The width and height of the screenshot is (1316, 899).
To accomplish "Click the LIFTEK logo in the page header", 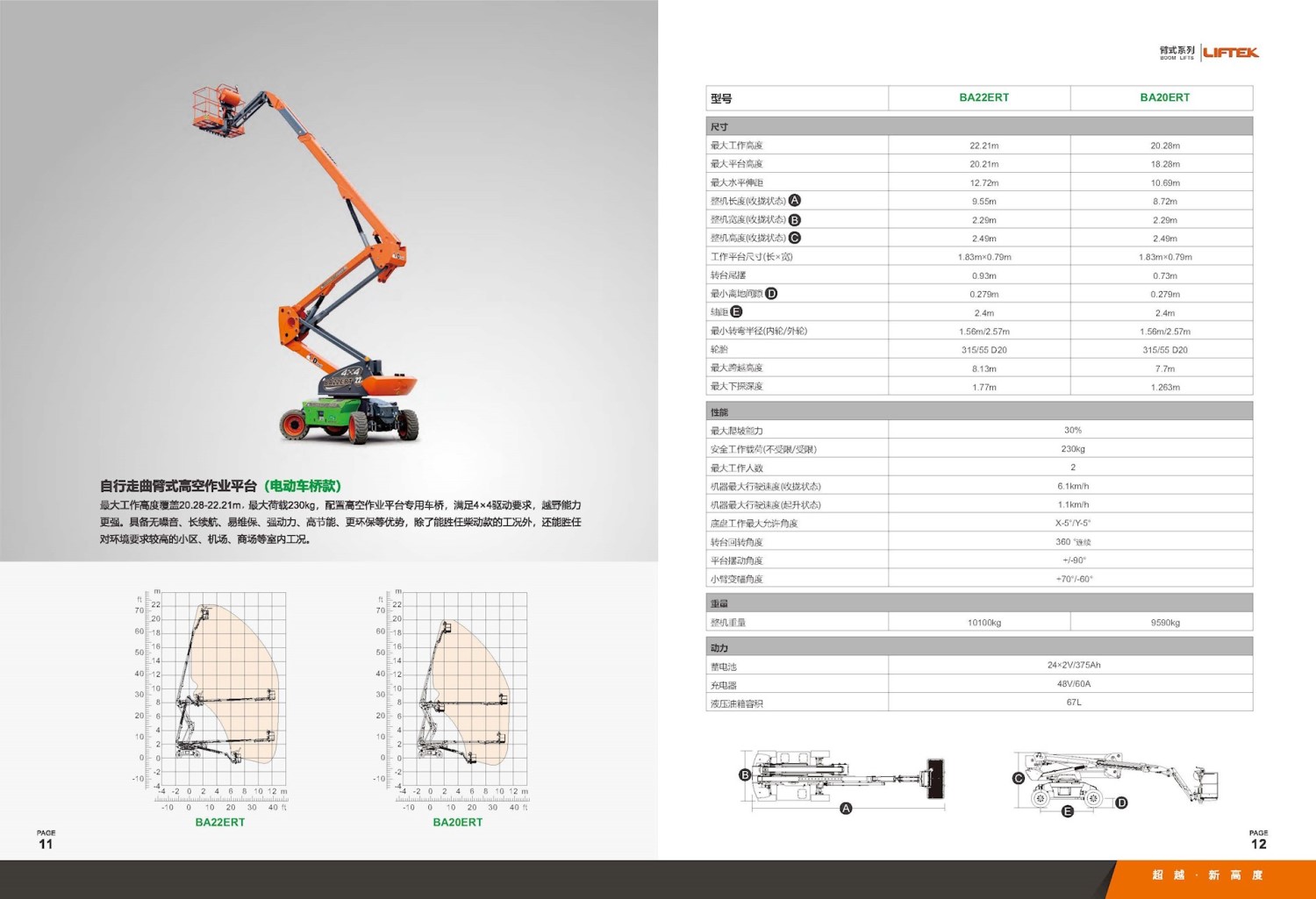I will [1231, 53].
